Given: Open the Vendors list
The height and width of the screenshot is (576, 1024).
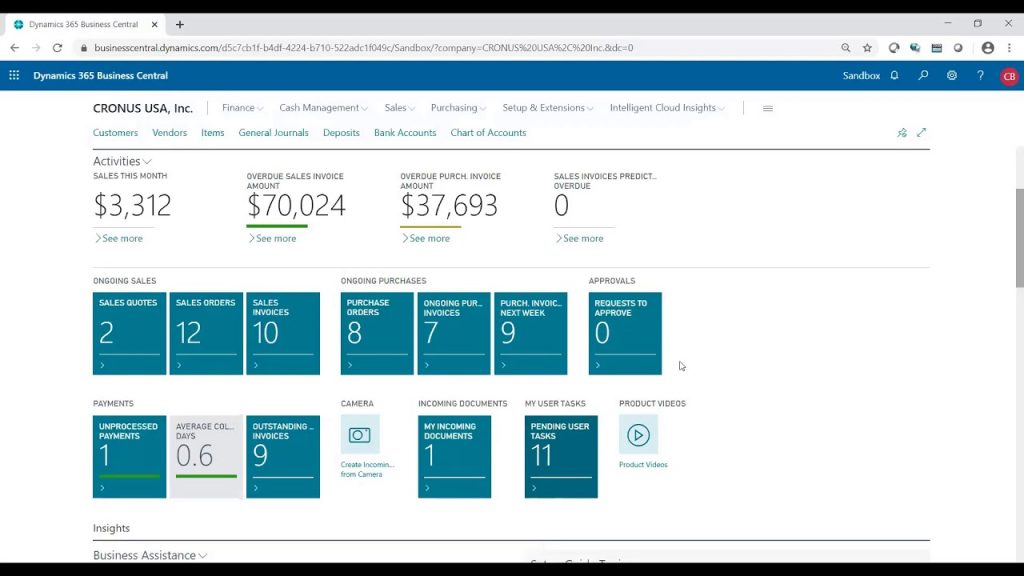Looking at the screenshot, I should click(169, 133).
